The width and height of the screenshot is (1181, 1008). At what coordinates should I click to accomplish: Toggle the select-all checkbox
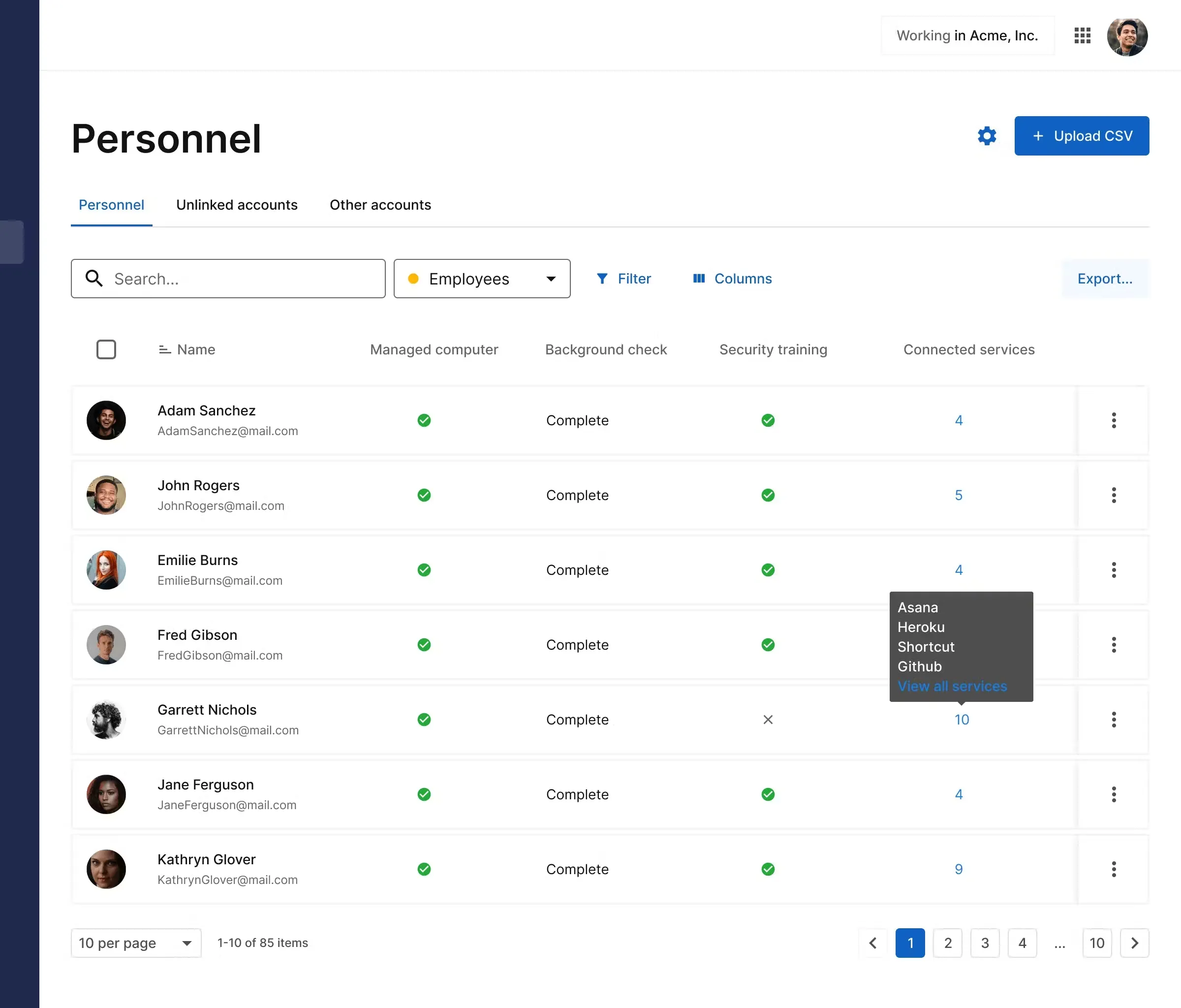106,349
